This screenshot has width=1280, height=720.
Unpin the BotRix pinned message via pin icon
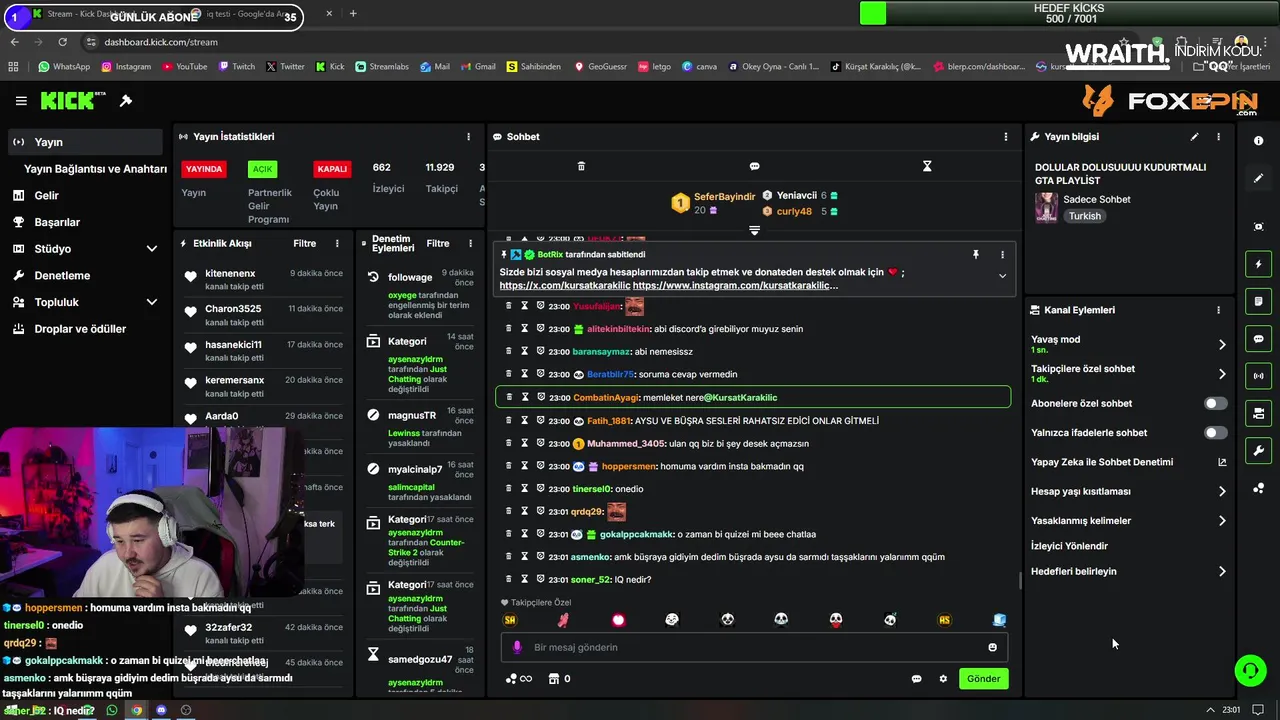(x=975, y=255)
